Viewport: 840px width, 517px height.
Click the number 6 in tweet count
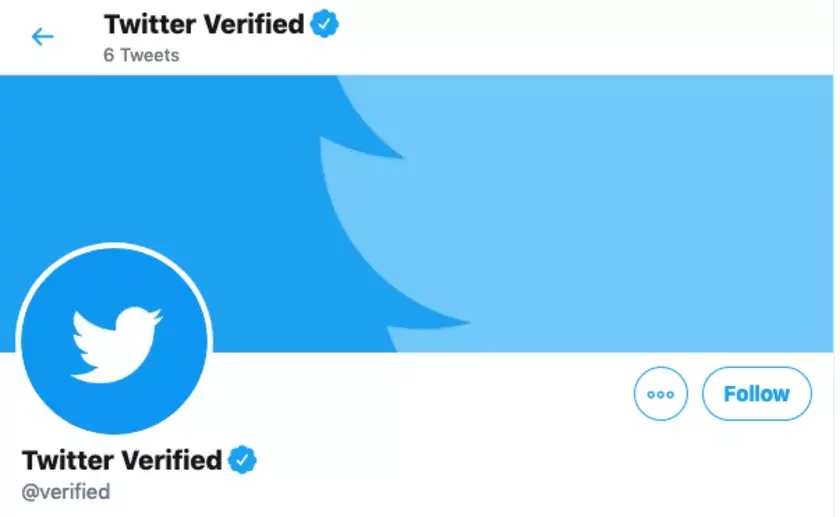pos(108,55)
